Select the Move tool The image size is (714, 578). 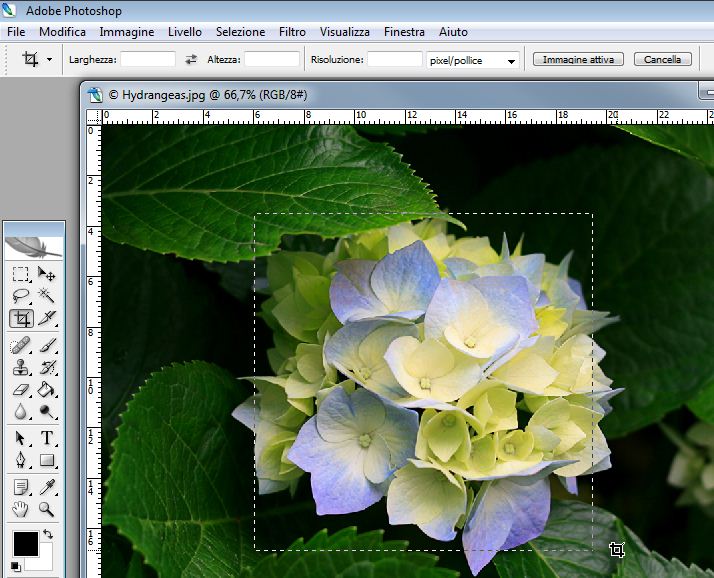coord(46,274)
